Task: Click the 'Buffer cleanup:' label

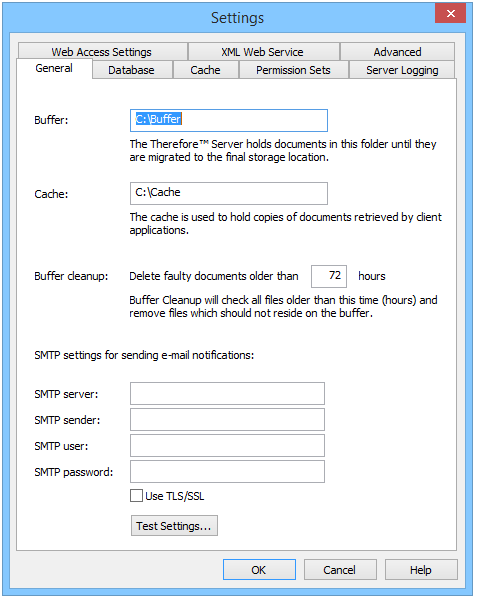Action: click(x=71, y=276)
